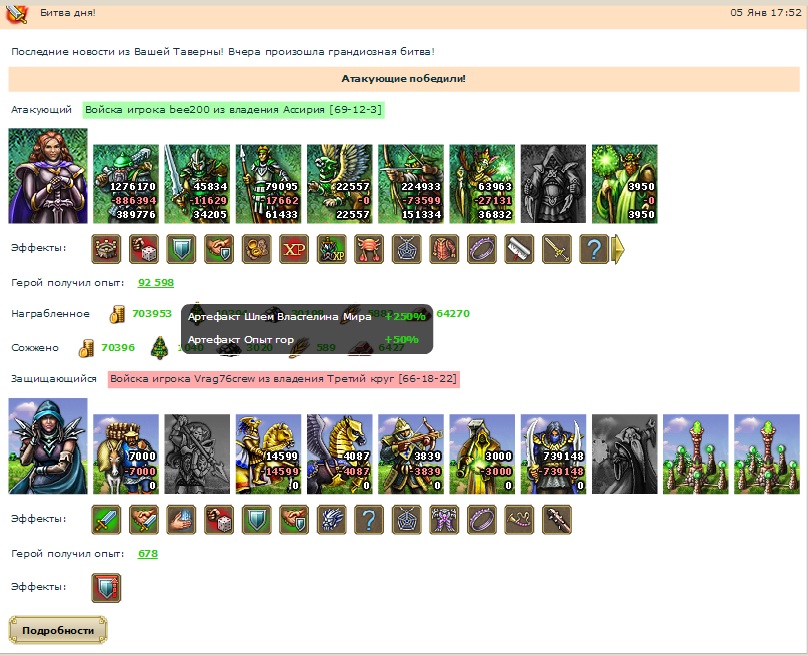This screenshot has height=656, width=808.
Task: Click the defender's green sword effect icon
Action: (x=107, y=519)
